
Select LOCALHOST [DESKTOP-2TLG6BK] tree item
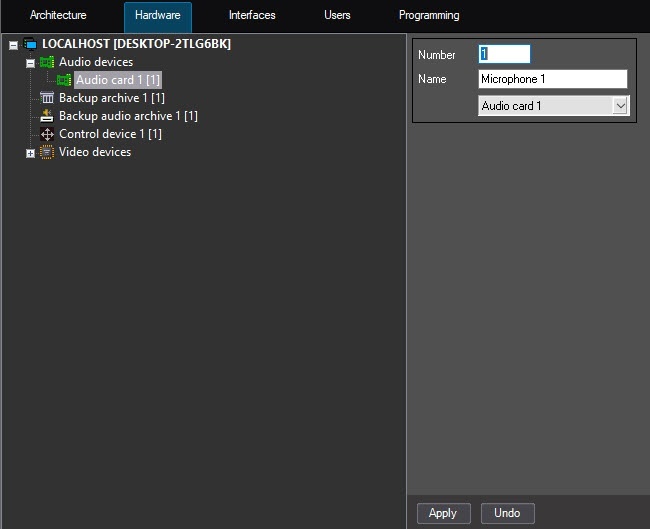pos(136,44)
